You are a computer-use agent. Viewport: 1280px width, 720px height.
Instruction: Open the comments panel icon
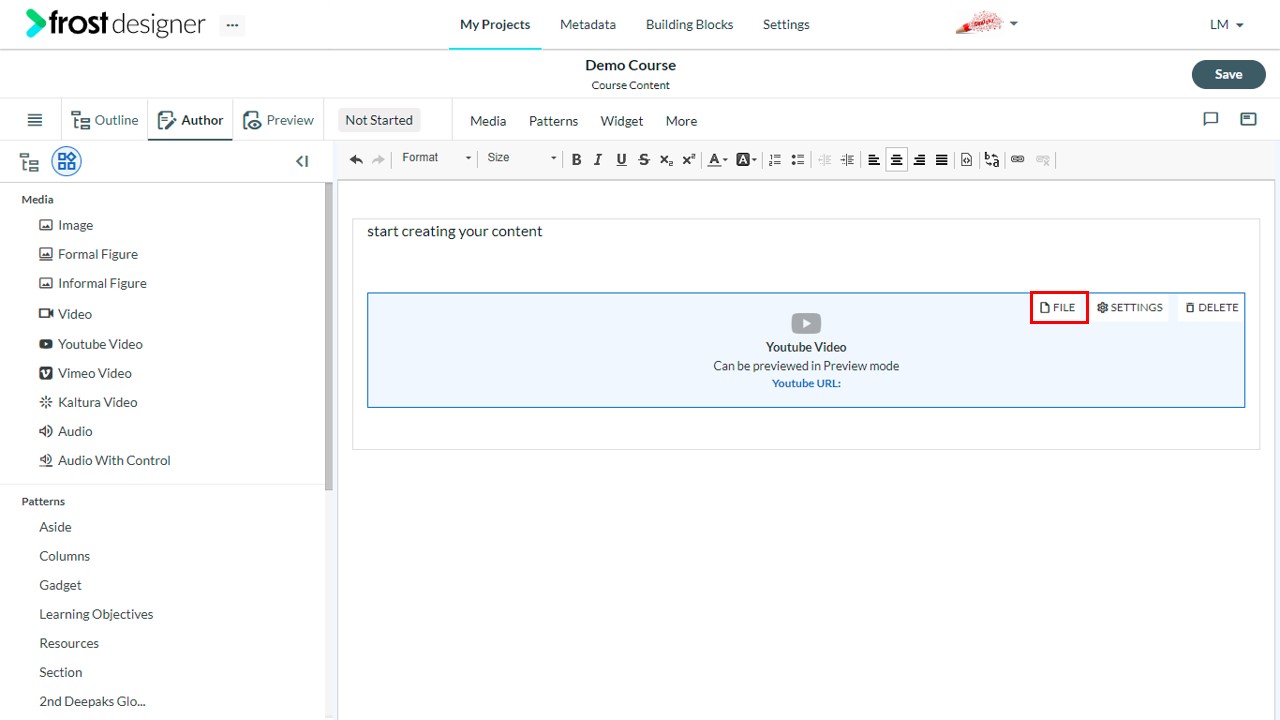click(1211, 119)
